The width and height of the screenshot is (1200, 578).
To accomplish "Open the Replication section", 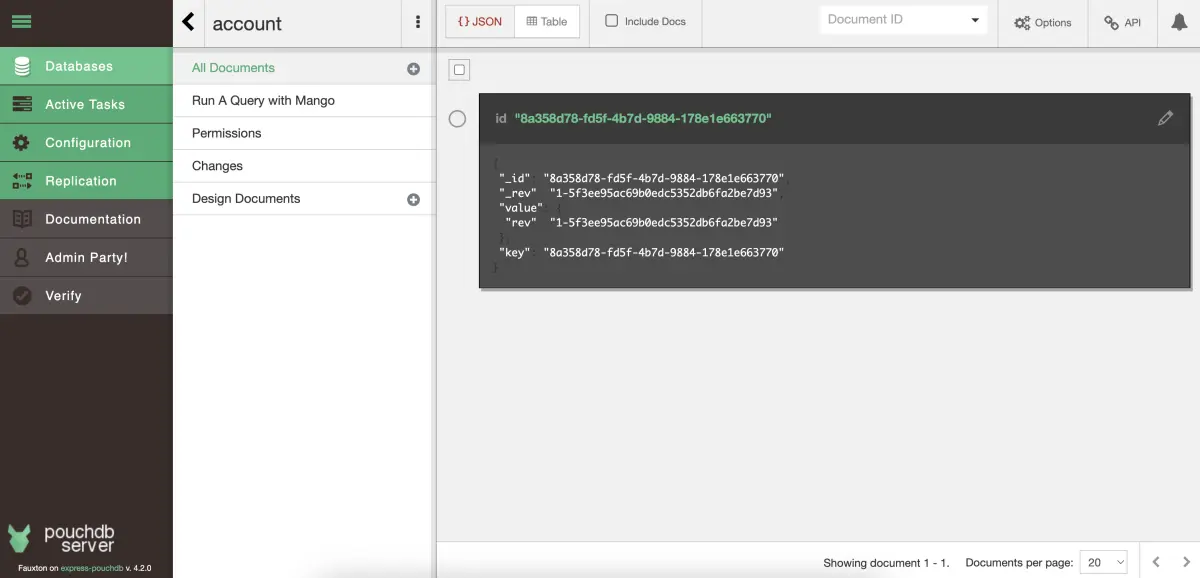I will point(86,181).
